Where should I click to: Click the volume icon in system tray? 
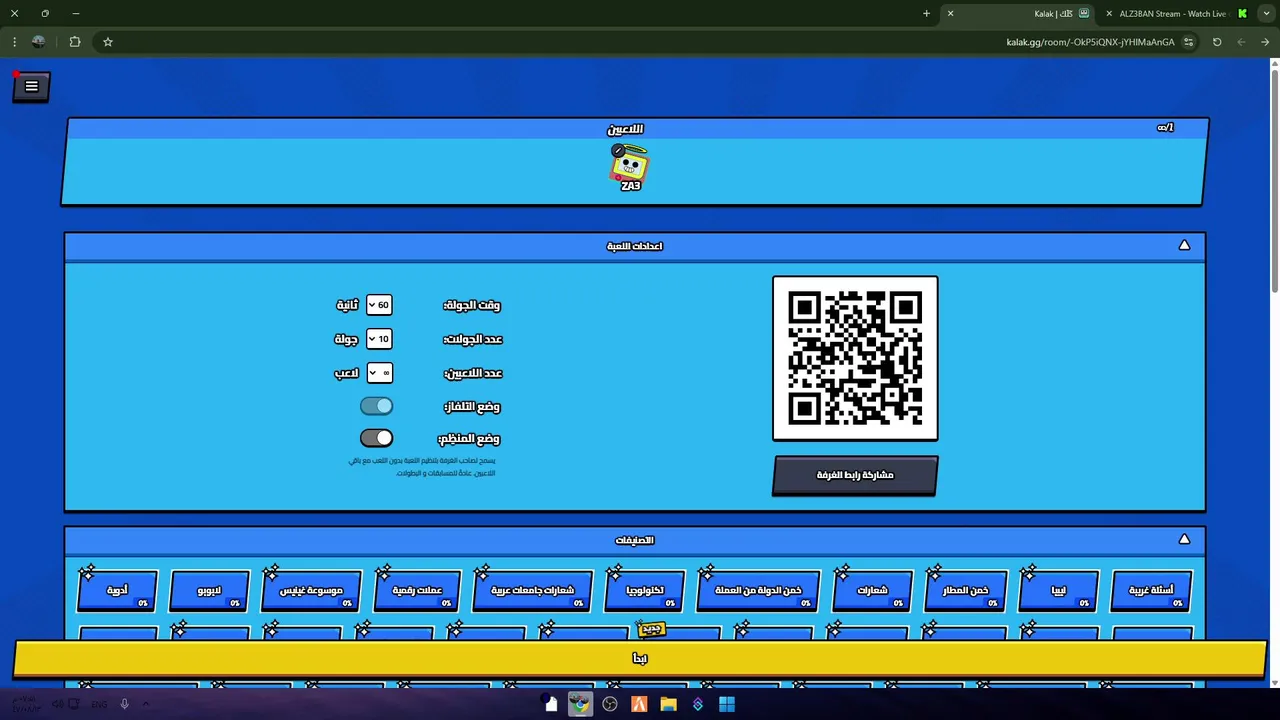click(58, 704)
